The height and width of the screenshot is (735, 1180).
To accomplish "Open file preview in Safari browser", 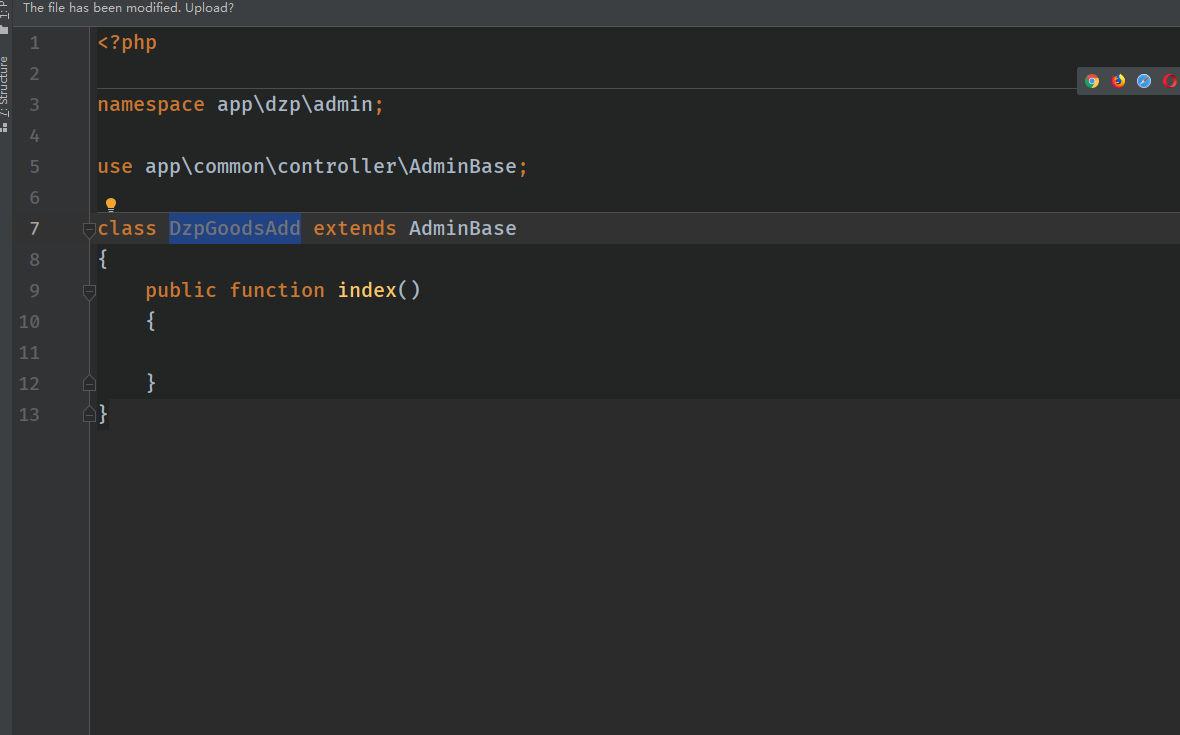I will click(1144, 81).
